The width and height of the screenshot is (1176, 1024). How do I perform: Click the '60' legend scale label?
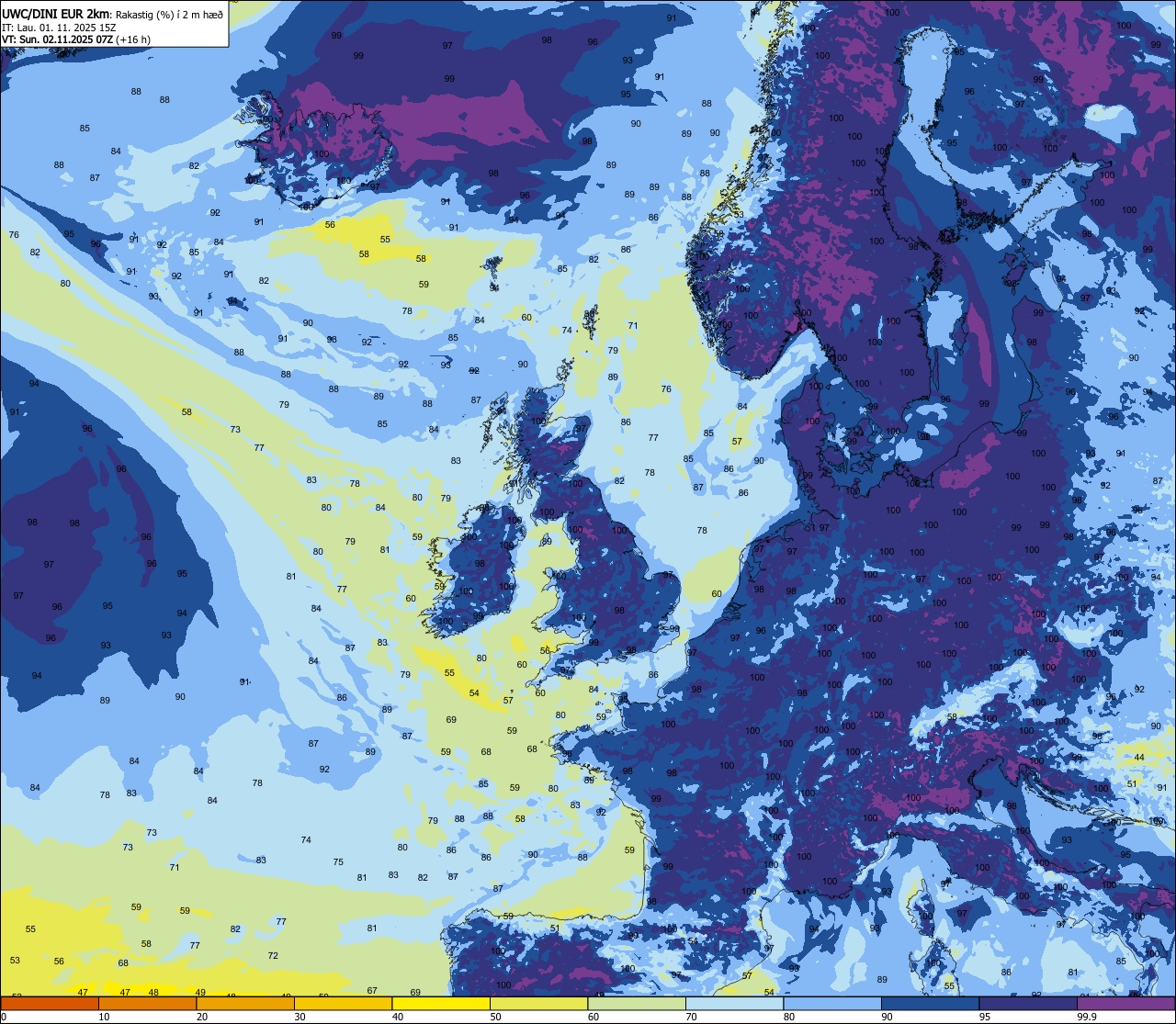point(594,1017)
